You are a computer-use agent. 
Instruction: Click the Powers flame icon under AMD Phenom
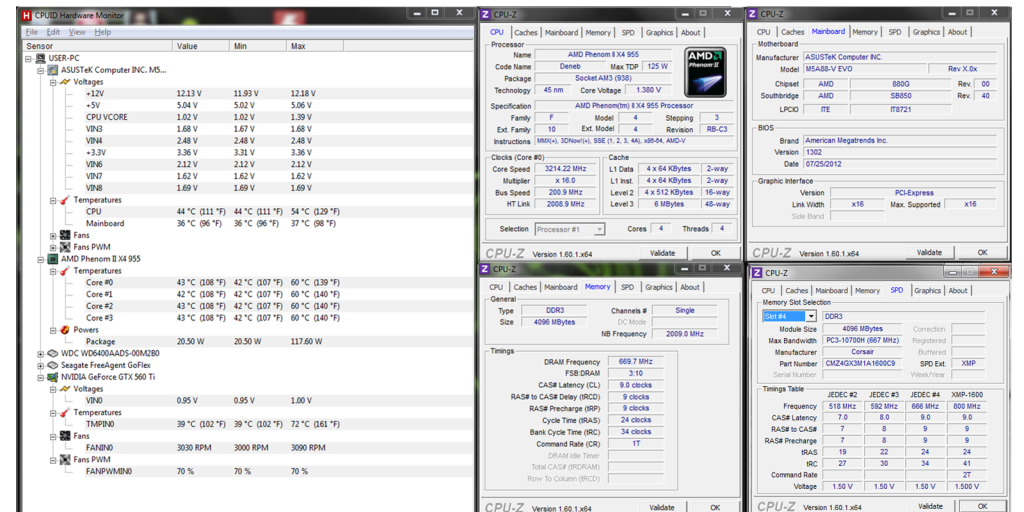(65, 329)
